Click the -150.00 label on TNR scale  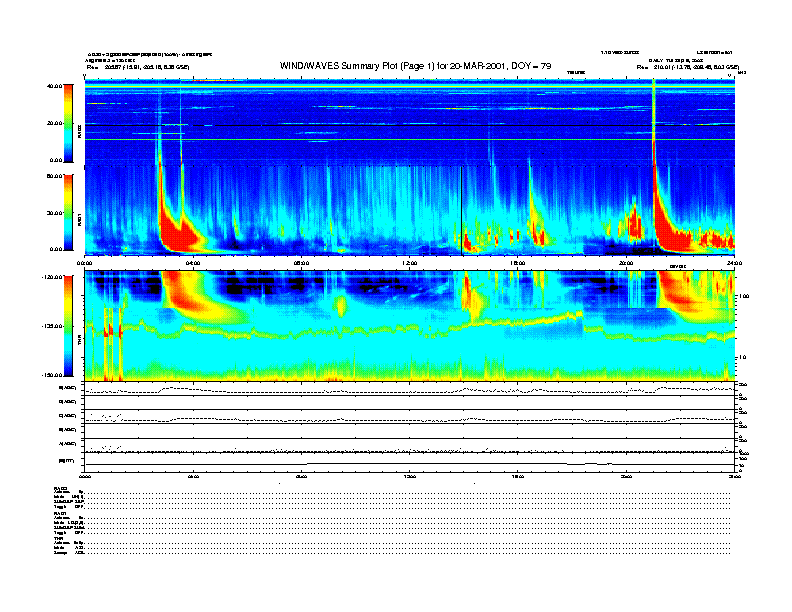[53, 375]
